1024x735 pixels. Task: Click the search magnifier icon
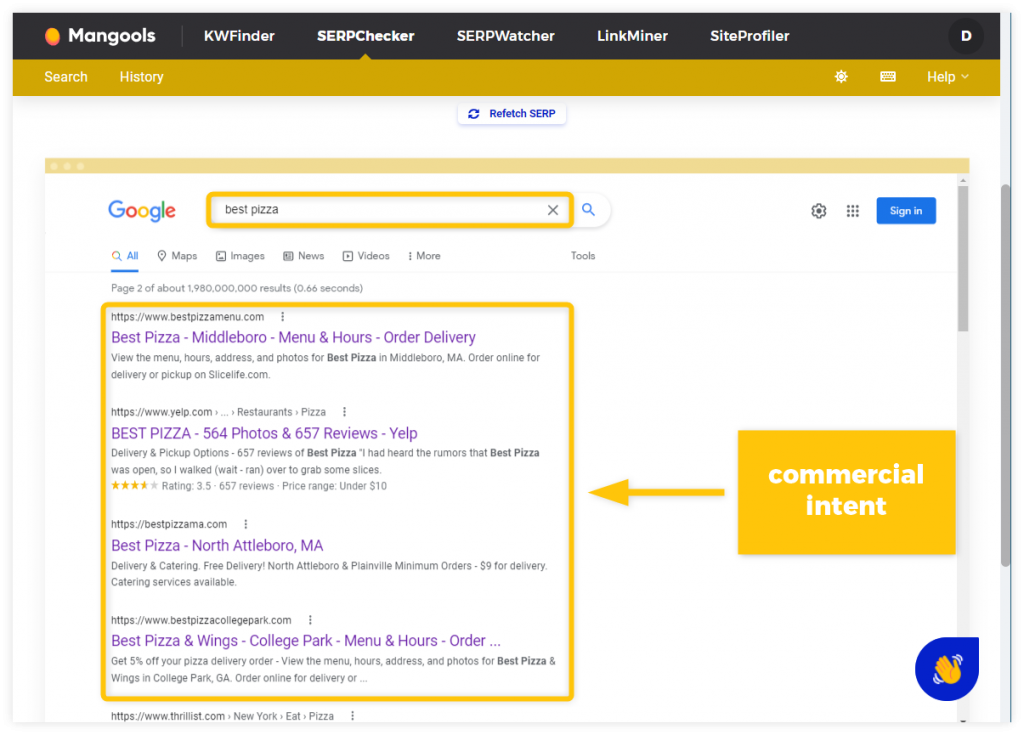coord(588,210)
